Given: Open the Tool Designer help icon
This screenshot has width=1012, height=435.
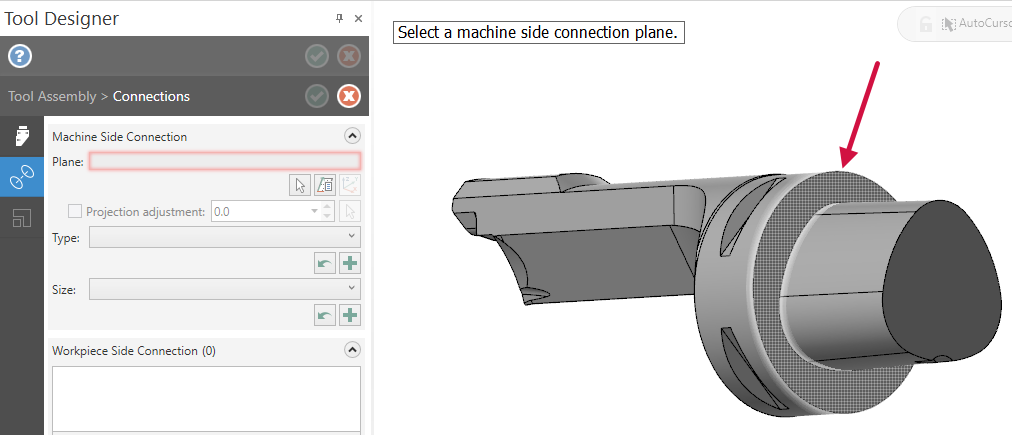Looking at the screenshot, I should tap(20, 57).
